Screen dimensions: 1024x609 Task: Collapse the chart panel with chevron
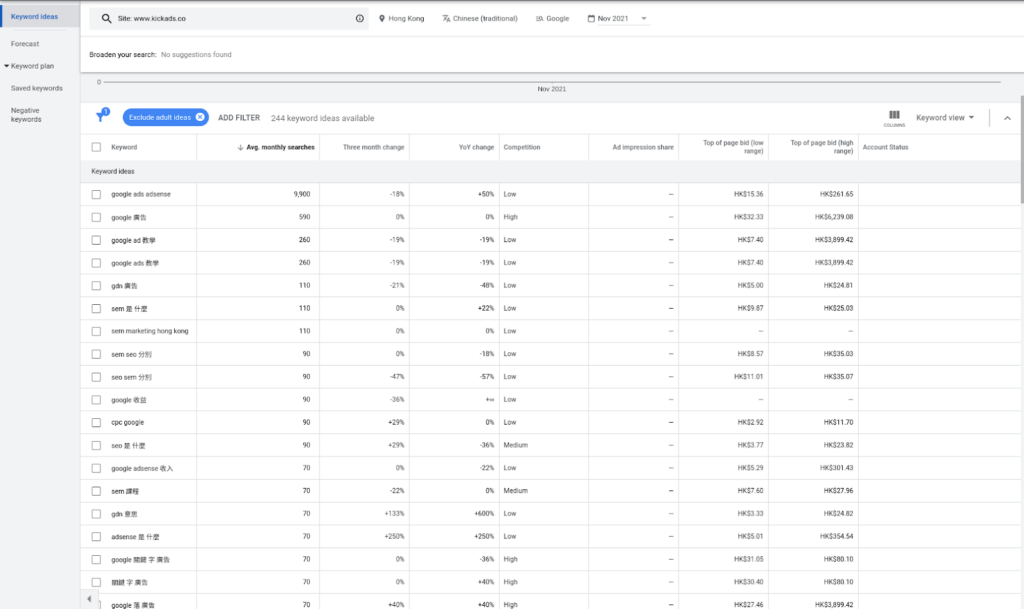pos(1007,118)
